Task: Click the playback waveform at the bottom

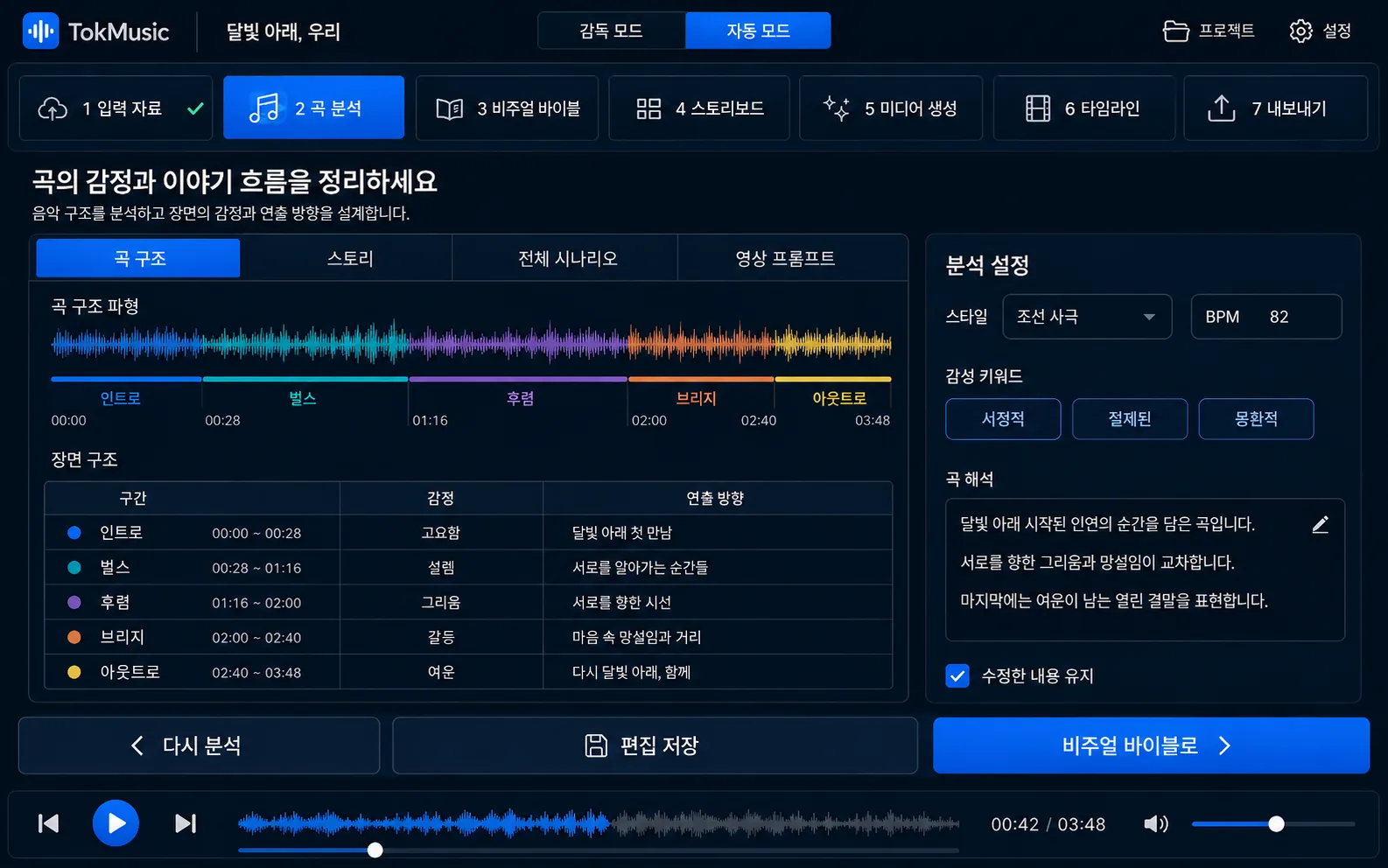Action: pos(599,823)
